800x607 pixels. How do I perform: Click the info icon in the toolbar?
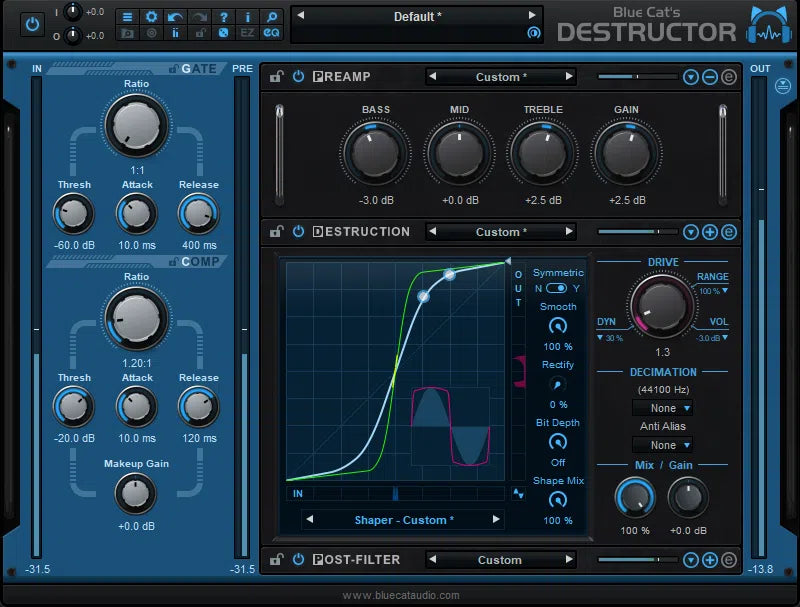[x=248, y=17]
